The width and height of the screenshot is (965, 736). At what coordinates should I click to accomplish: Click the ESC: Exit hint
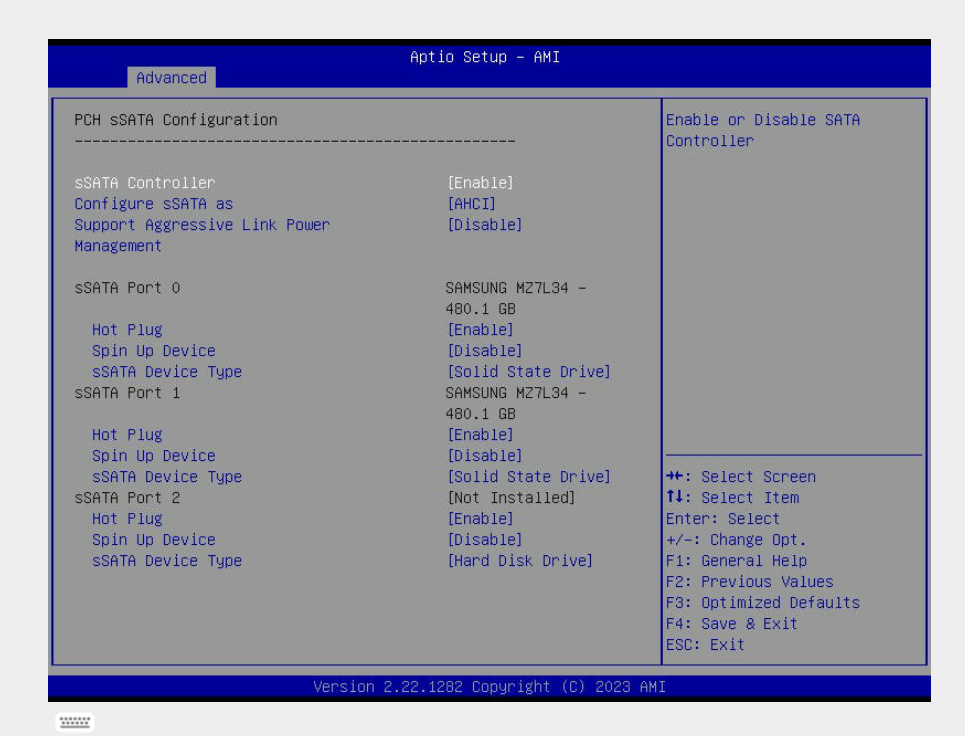(705, 645)
